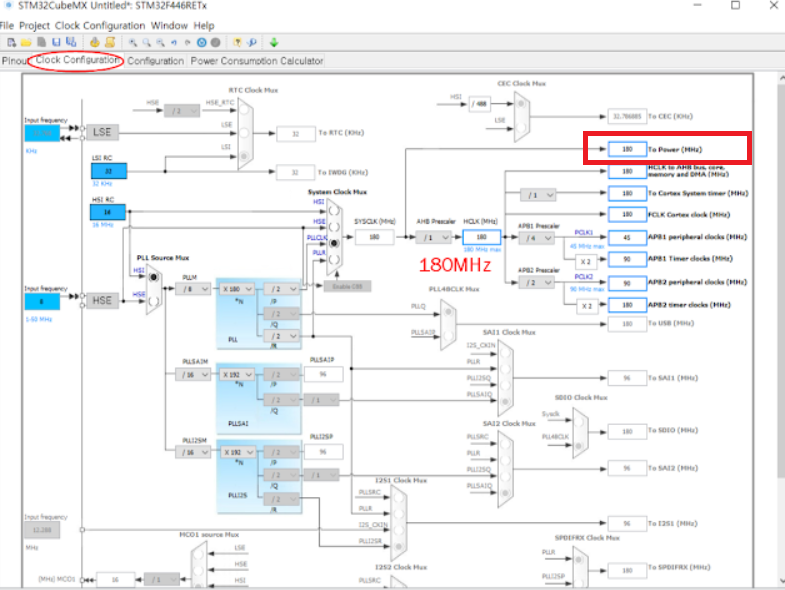Viewport: 785px width, 590px height.
Task: Click the SYSCLK (MHz) value box
Action: [374, 237]
